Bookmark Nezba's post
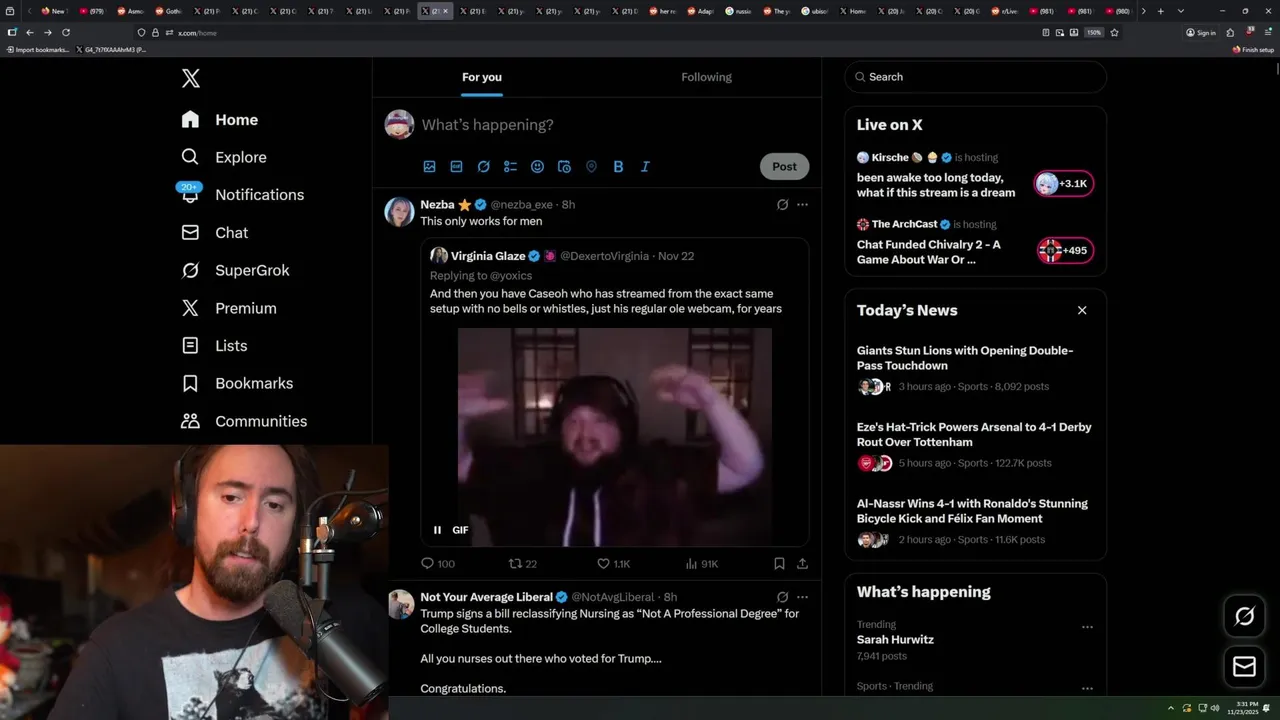Image resolution: width=1280 pixels, height=720 pixels. 779,564
